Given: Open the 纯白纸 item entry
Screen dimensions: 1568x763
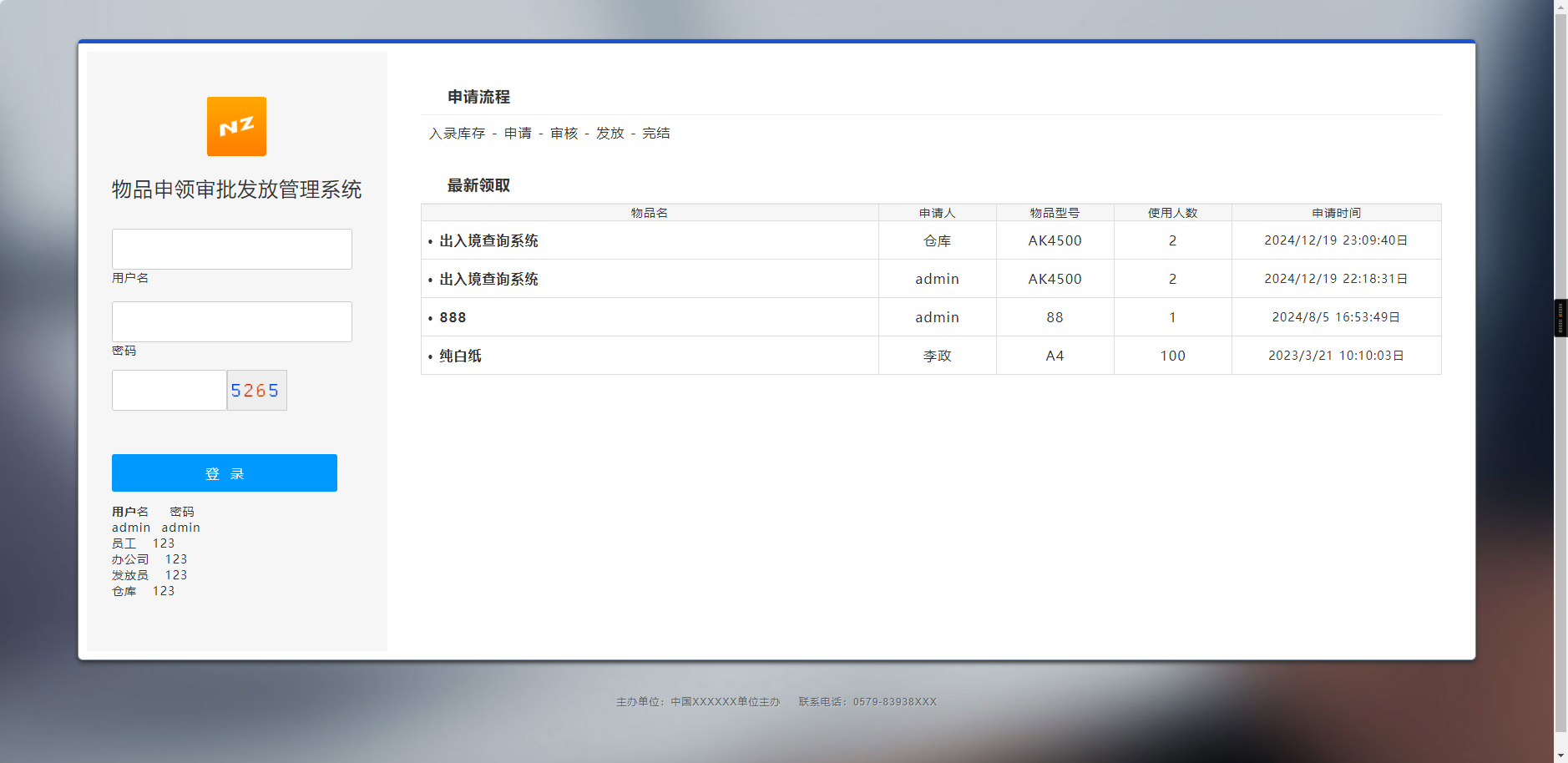Looking at the screenshot, I should pyautogui.click(x=460, y=356).
